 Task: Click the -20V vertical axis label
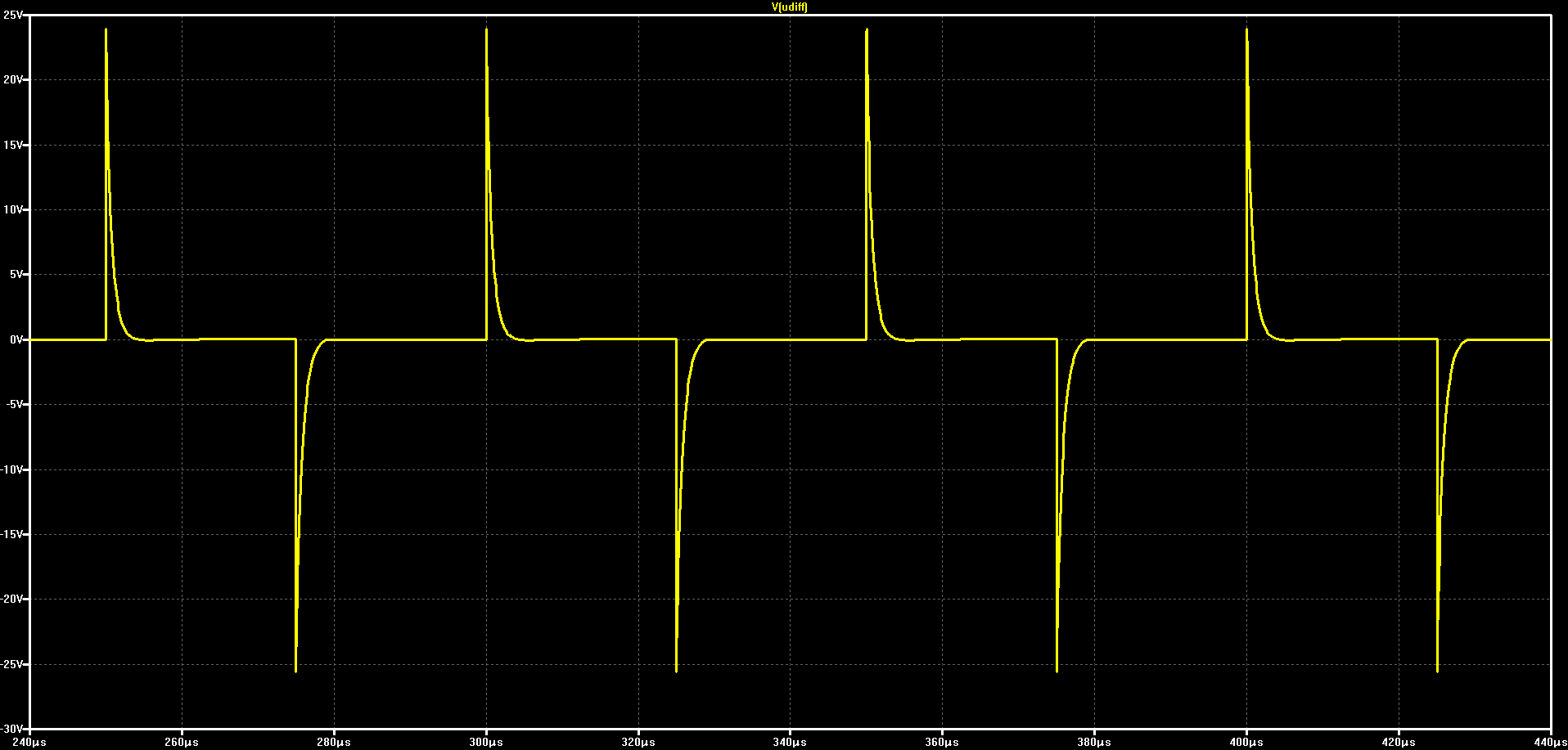tap(11, 600)
